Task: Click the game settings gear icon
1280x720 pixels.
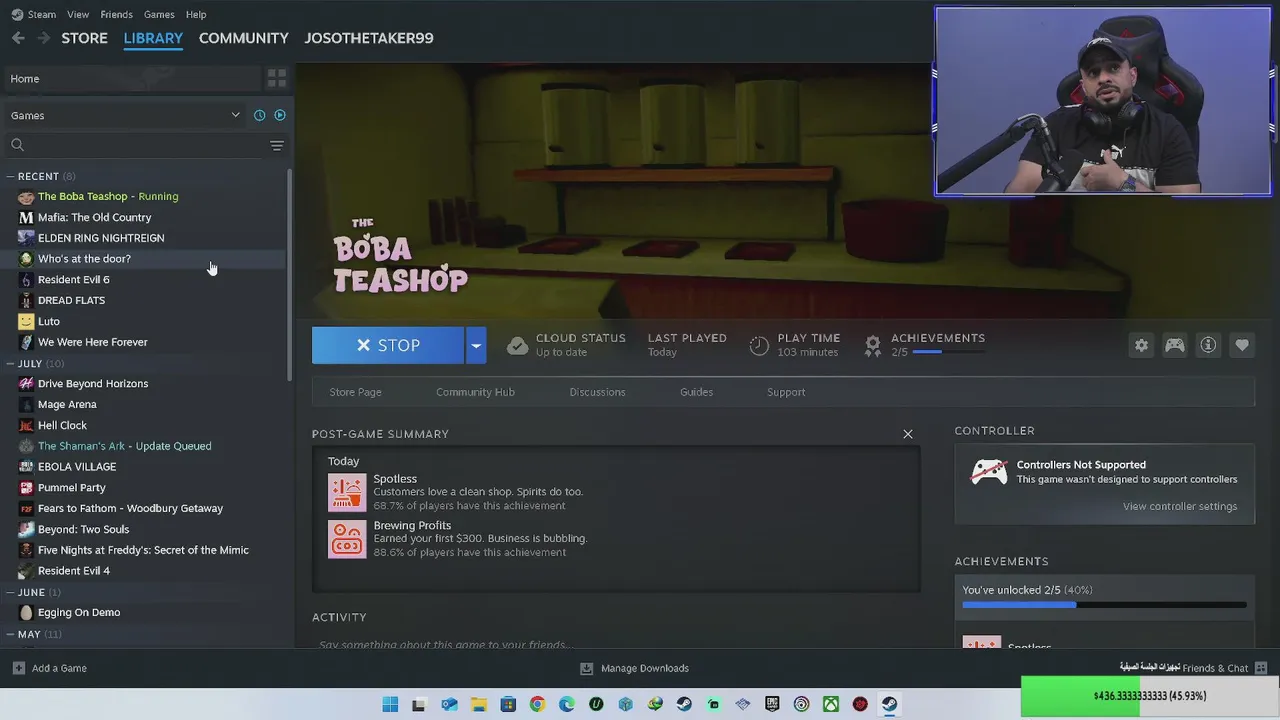Action: (1141, 345)
